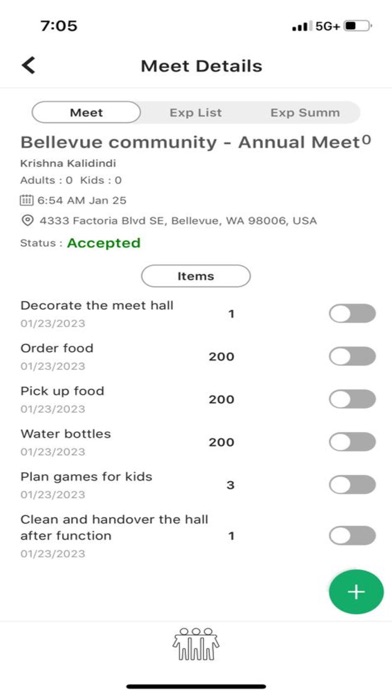Image resolution: width=392 pixels, height=696 pixels.
Task: Select the Order food item row
Action: [x=198, y=356]
